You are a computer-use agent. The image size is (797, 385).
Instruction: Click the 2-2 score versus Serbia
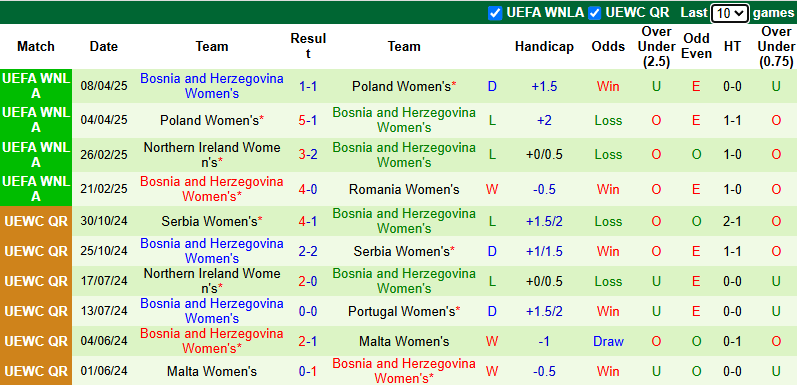click(308, 251)
